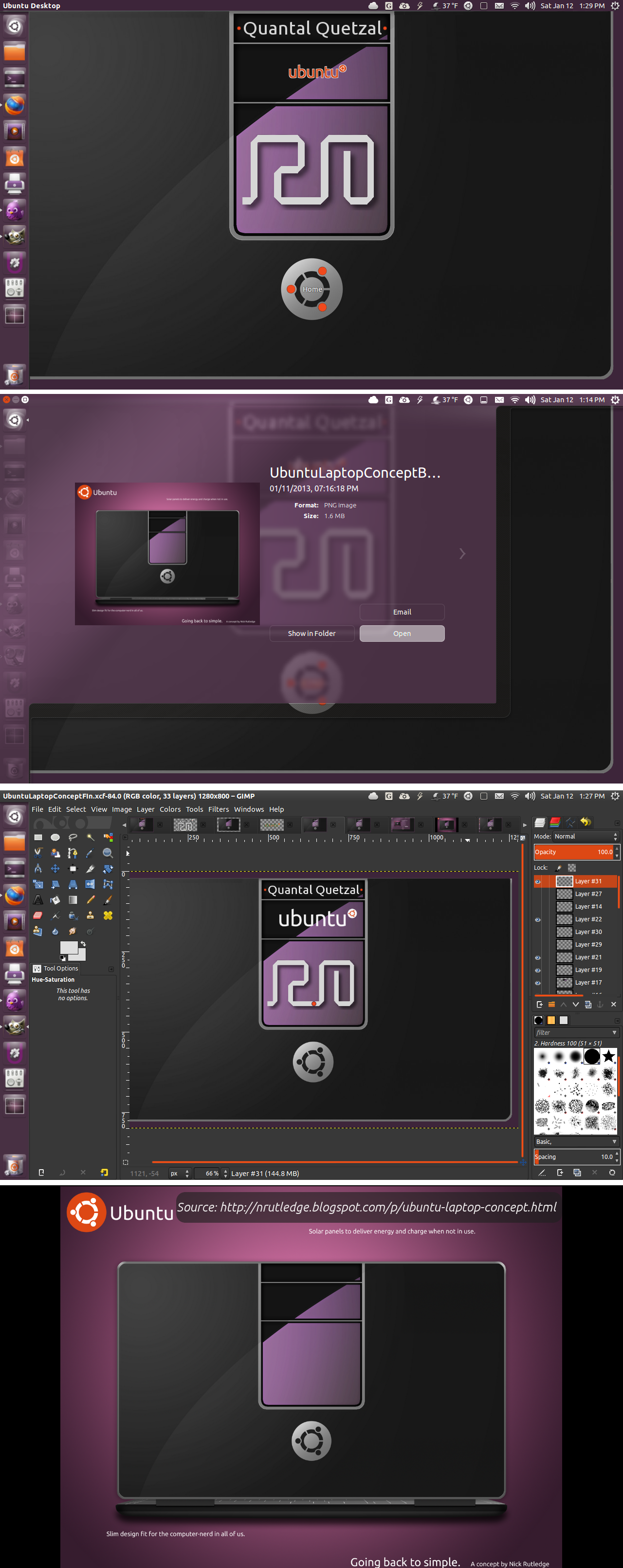The width and height of the screenshot is (623, 1568).
Task: Open the layer Mode dropdown showing Normal
Action: [586, 837]
